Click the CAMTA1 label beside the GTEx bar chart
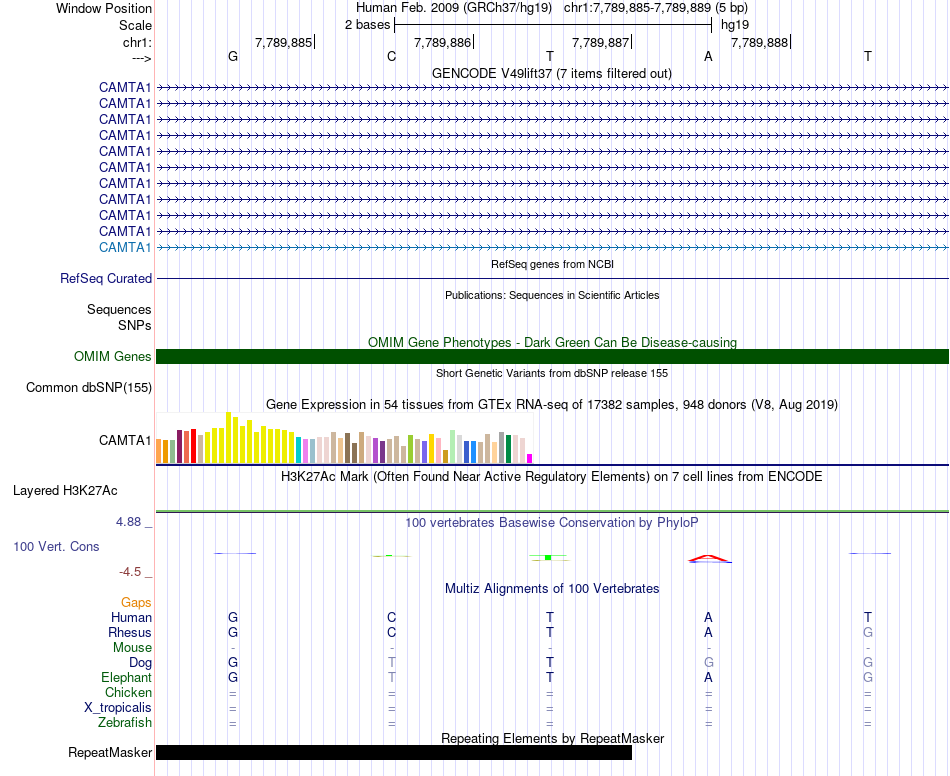950x776 pixels. point(125,440)
